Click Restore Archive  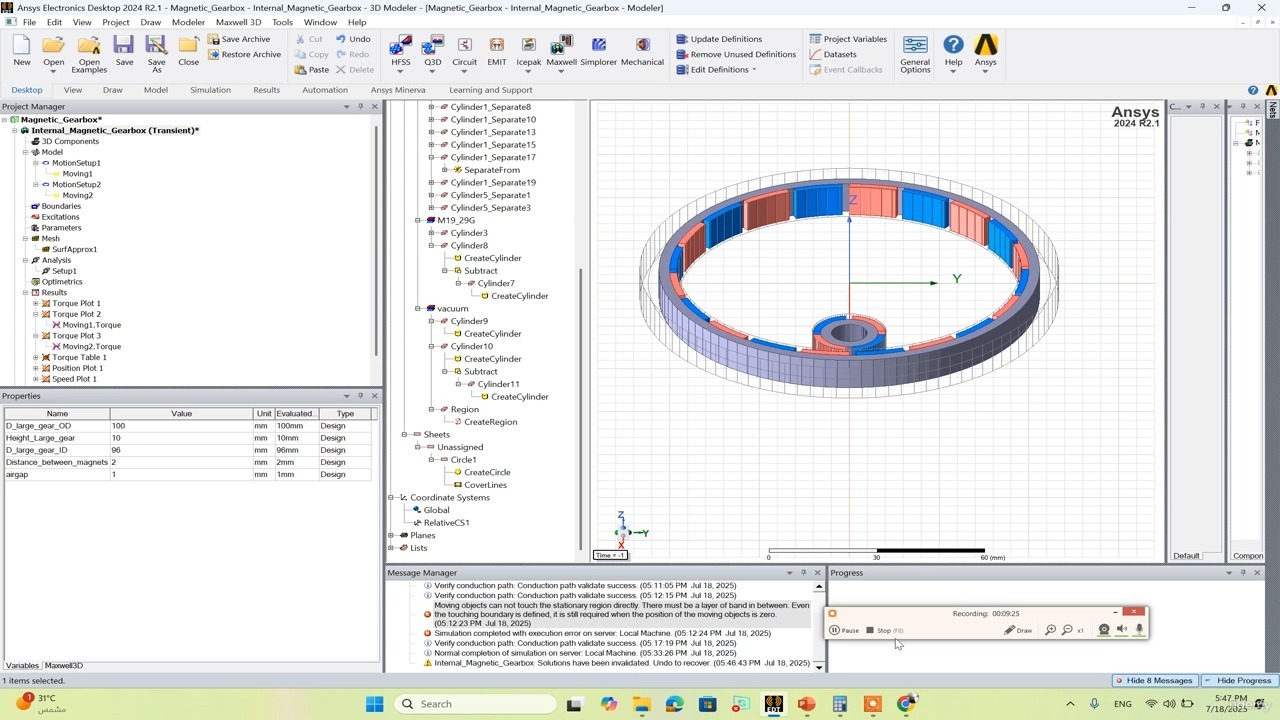244,54
